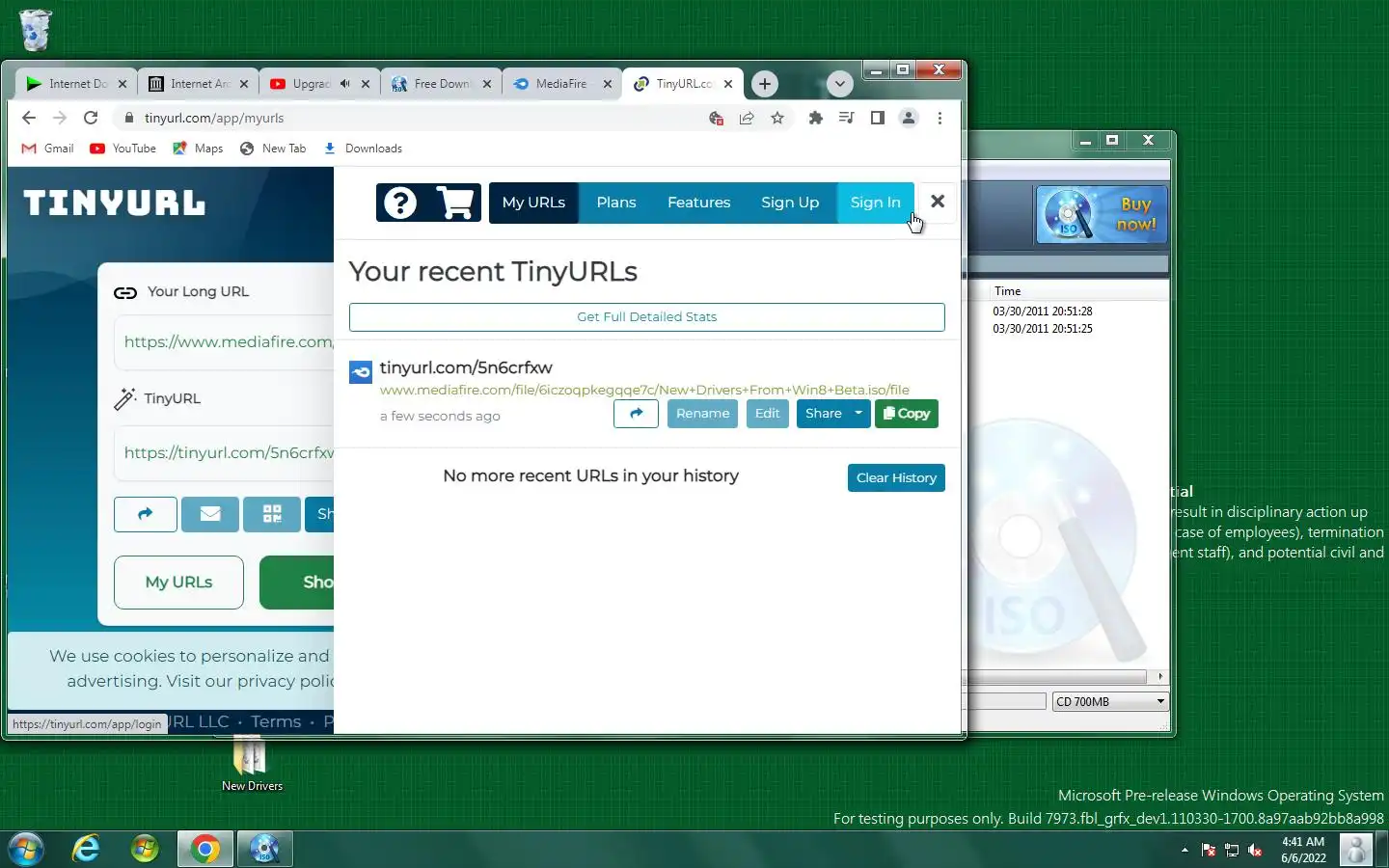Click the horizontal scrollbar in ISO window
Viewport: 1389px width, 868px height.
pos(1057,677)
